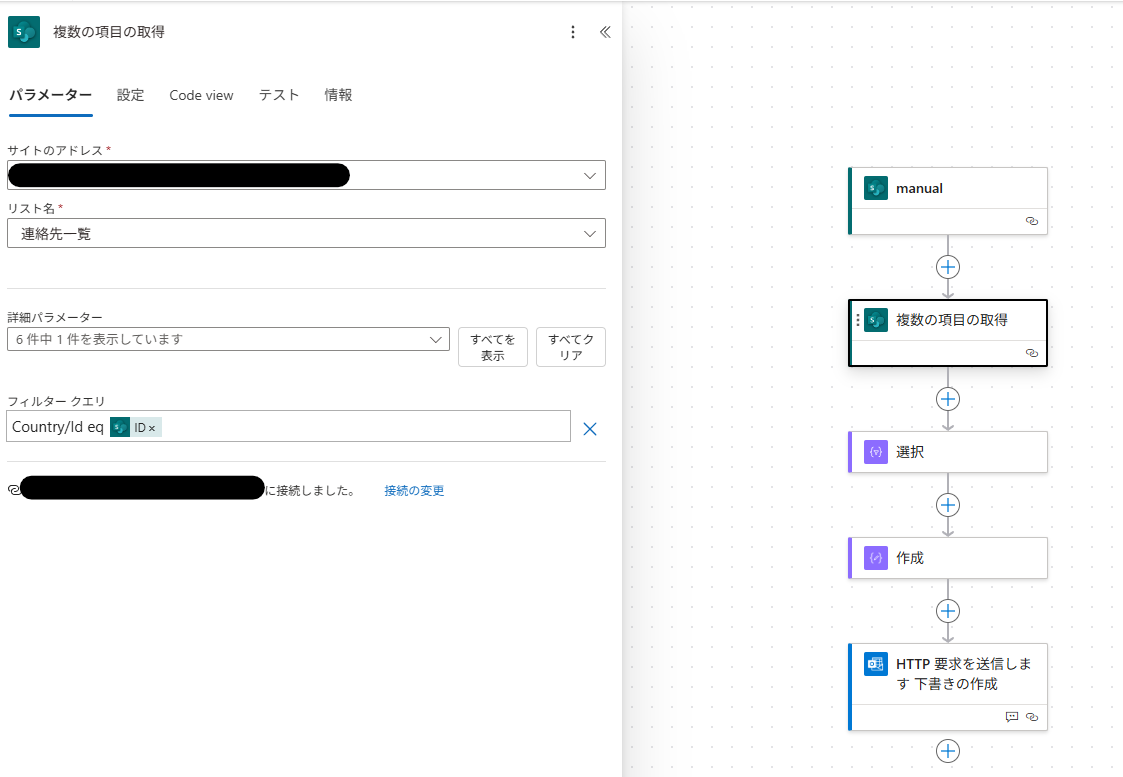Image resolution: width=1123 pixels, height=777 pixels.
Task: Click the すべてを表示 button
Action: point(493,347)
